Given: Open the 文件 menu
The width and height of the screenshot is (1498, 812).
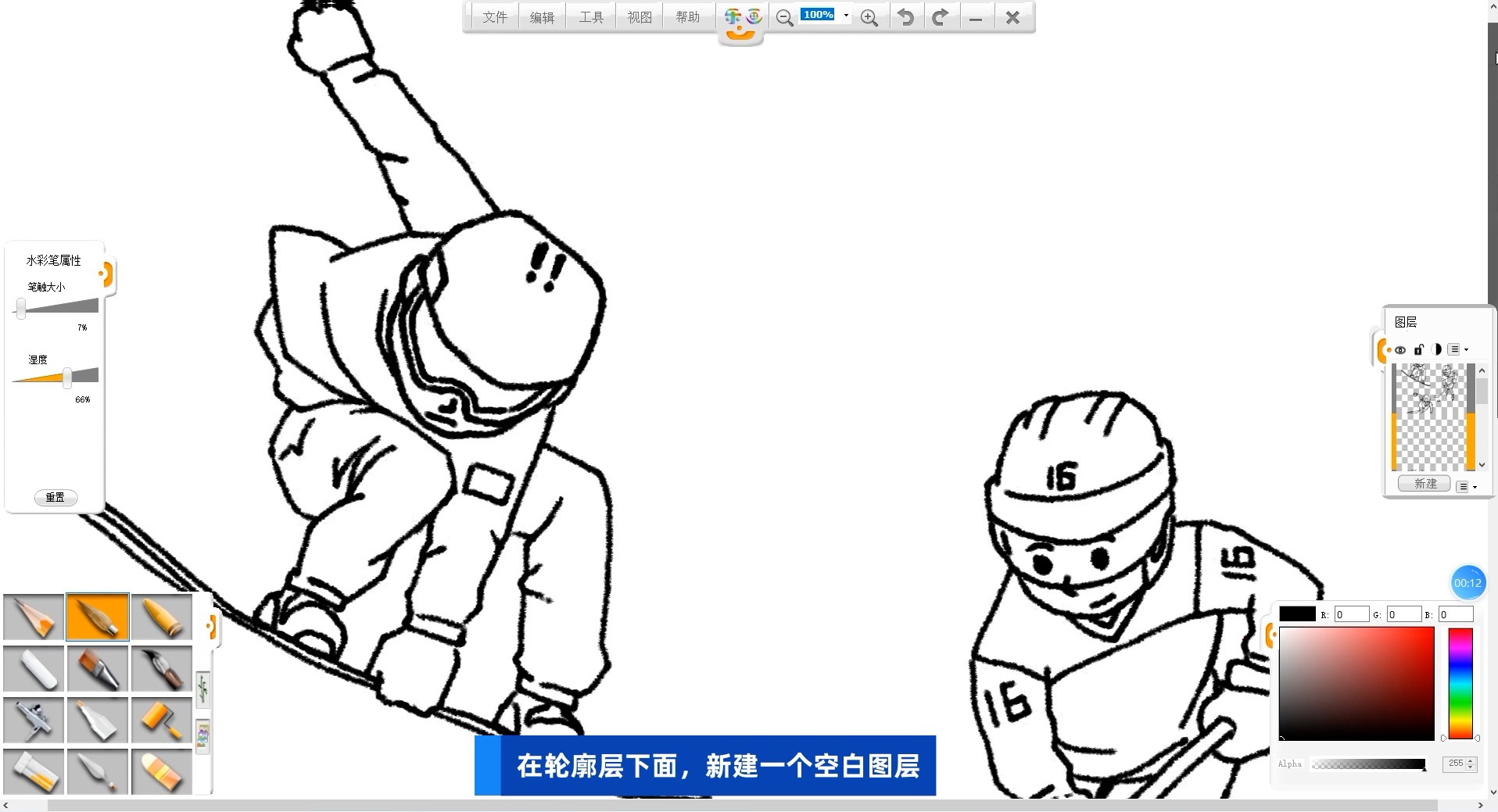Looking at the screenshot, I should [494, 17].
